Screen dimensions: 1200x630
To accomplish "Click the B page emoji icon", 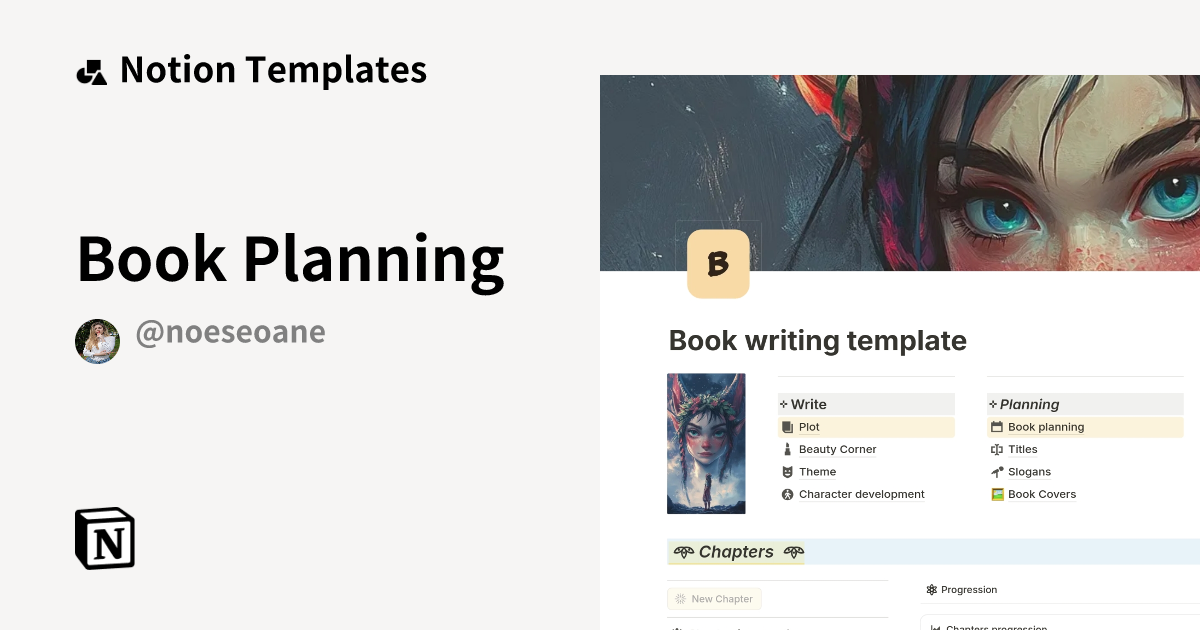I will [718, 263].
